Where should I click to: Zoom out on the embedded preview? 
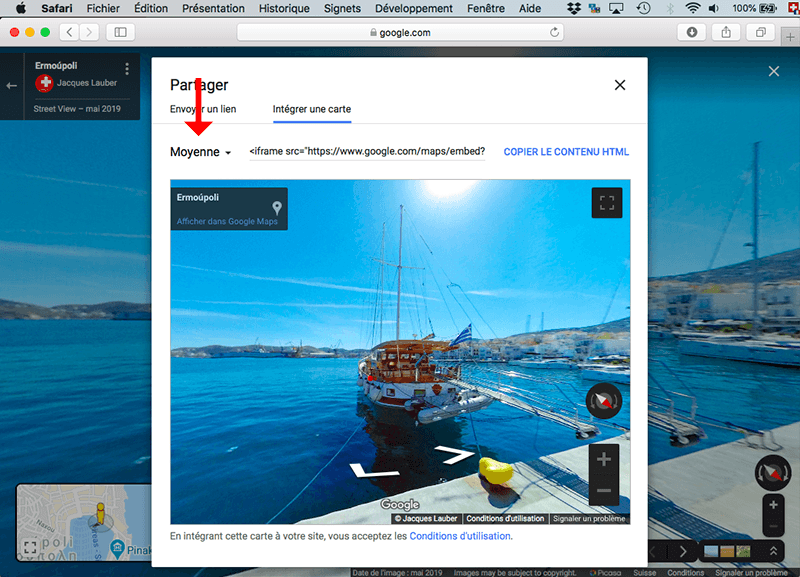tap(604, 490)
